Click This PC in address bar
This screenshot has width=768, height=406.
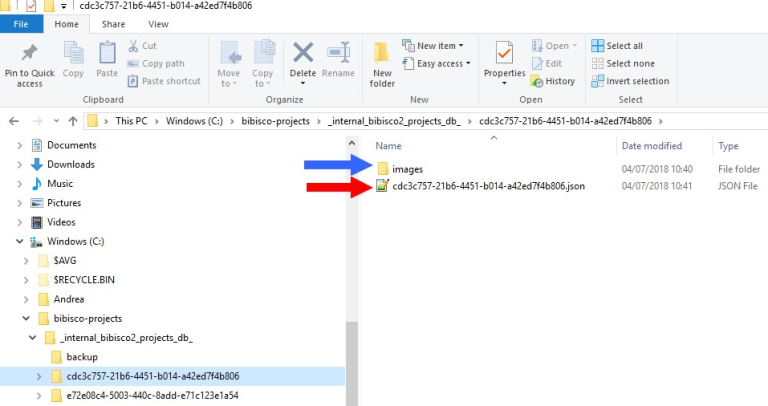[x=131, y=121]
